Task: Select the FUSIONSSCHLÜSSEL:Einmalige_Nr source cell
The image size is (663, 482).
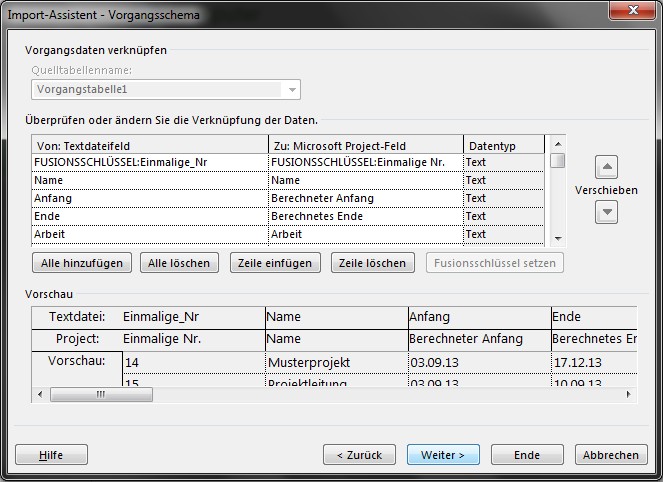Action: [x=150, y=162]
